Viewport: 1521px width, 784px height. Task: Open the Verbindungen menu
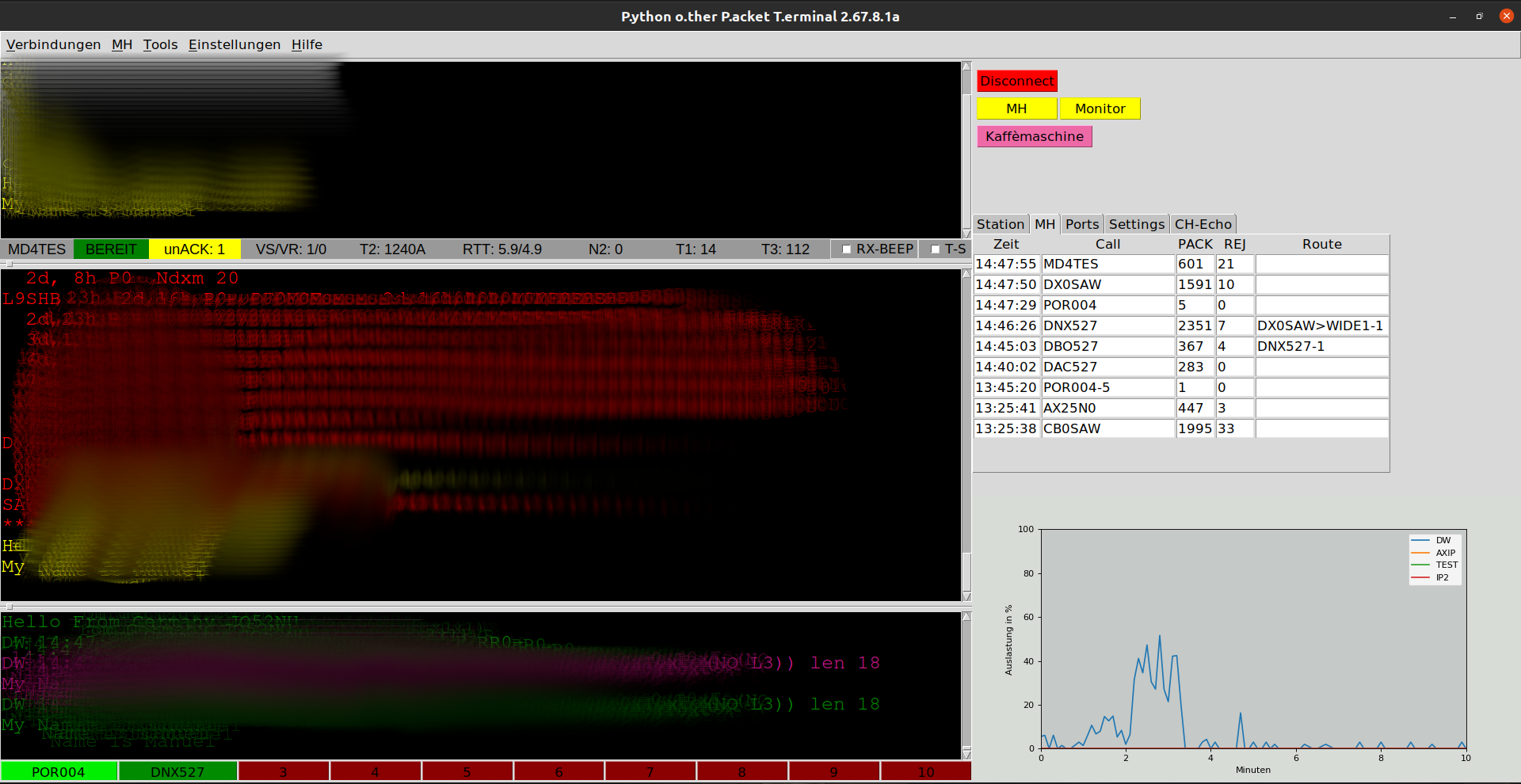[54, 44]
